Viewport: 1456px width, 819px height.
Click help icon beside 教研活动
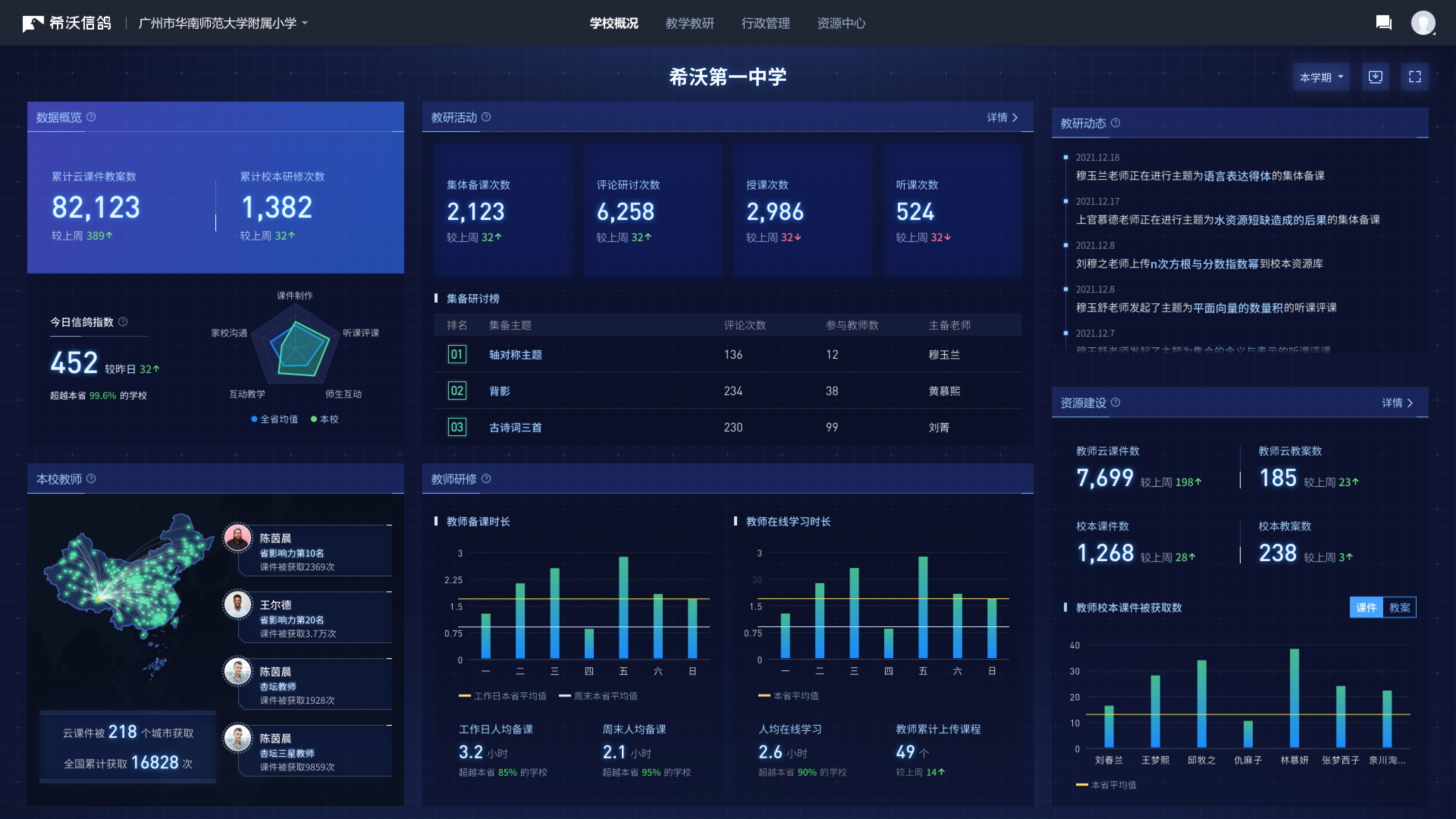click(x=486, y=117)
